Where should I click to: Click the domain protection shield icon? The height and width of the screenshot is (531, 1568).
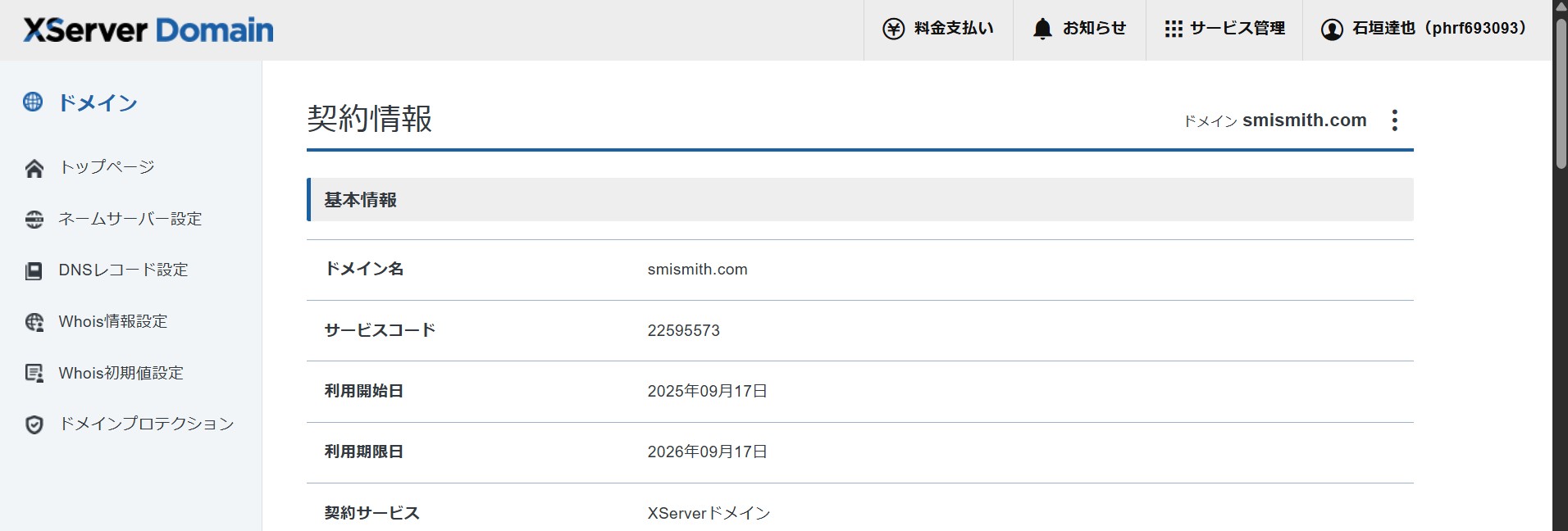point(34,424)
